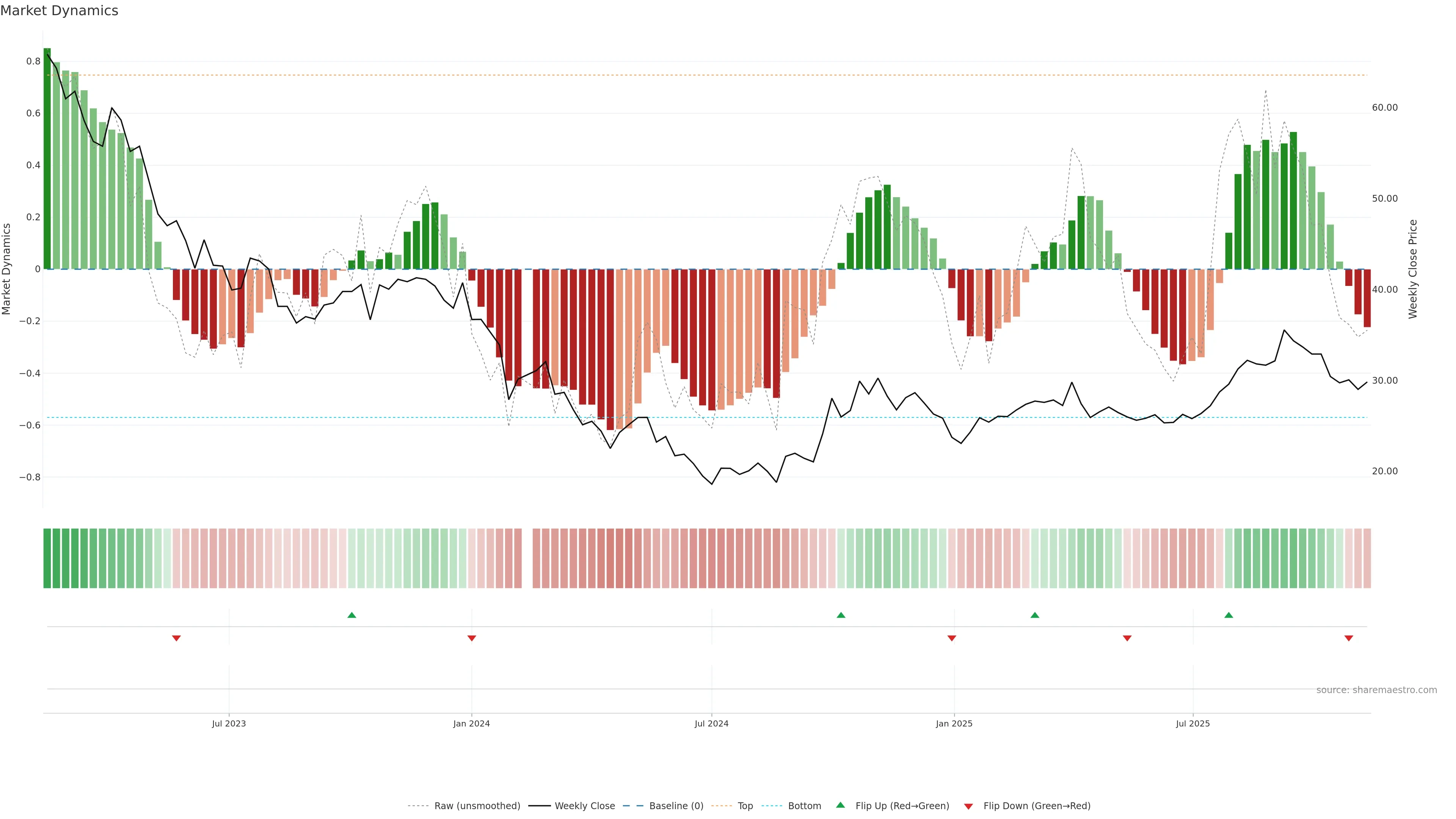Click the source sharemaestro.com text

coord(1376,690)
